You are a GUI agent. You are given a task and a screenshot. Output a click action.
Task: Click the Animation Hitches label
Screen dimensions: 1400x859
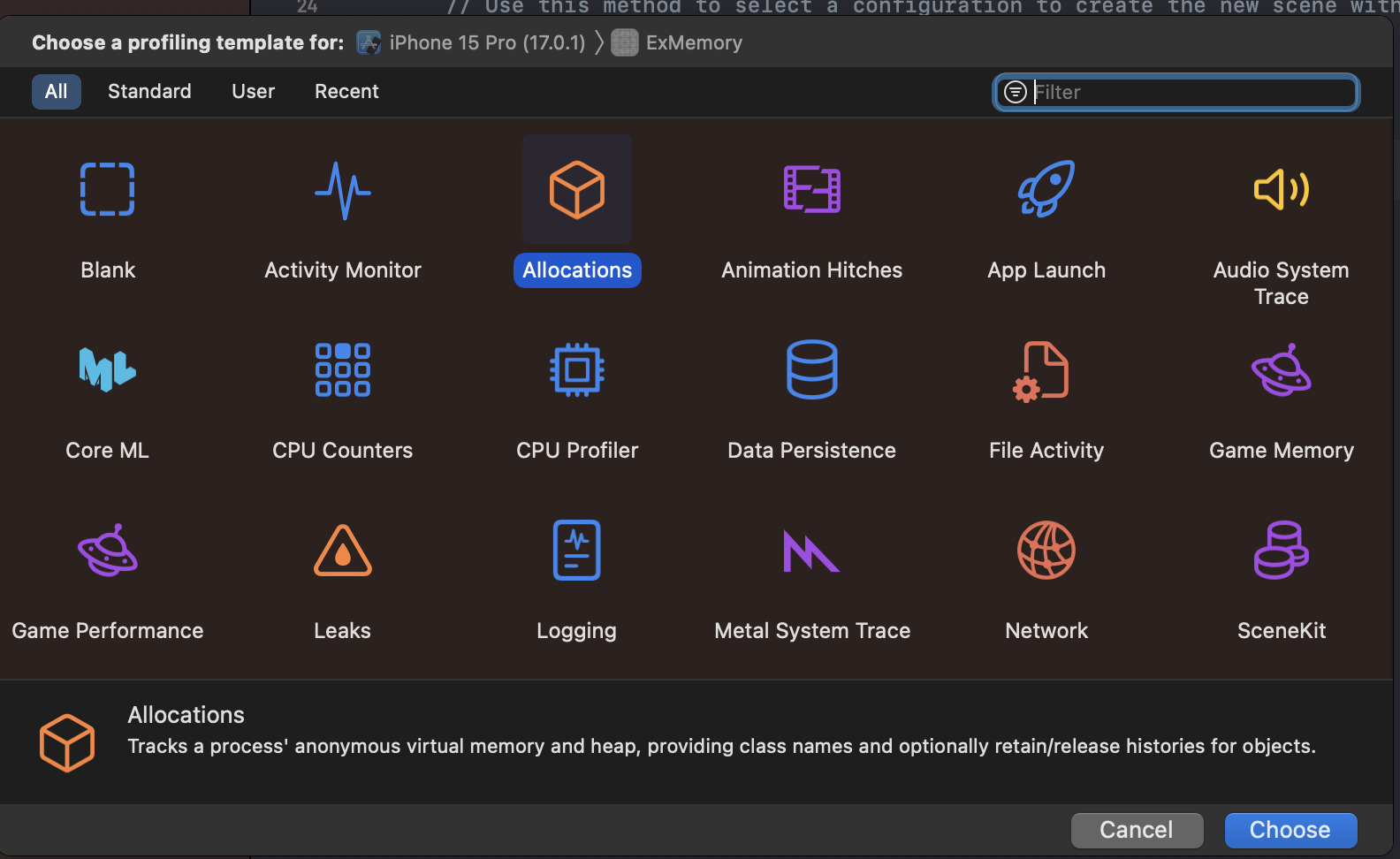pos(812,270)
